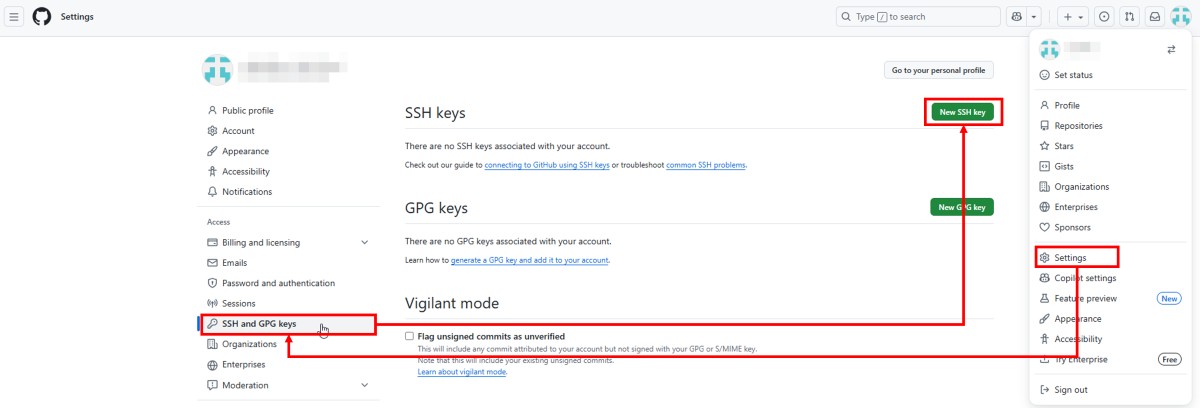1200x408 pixels.
Task: Enable Flag unsigned commits as unverified
Action: point(409,336)
